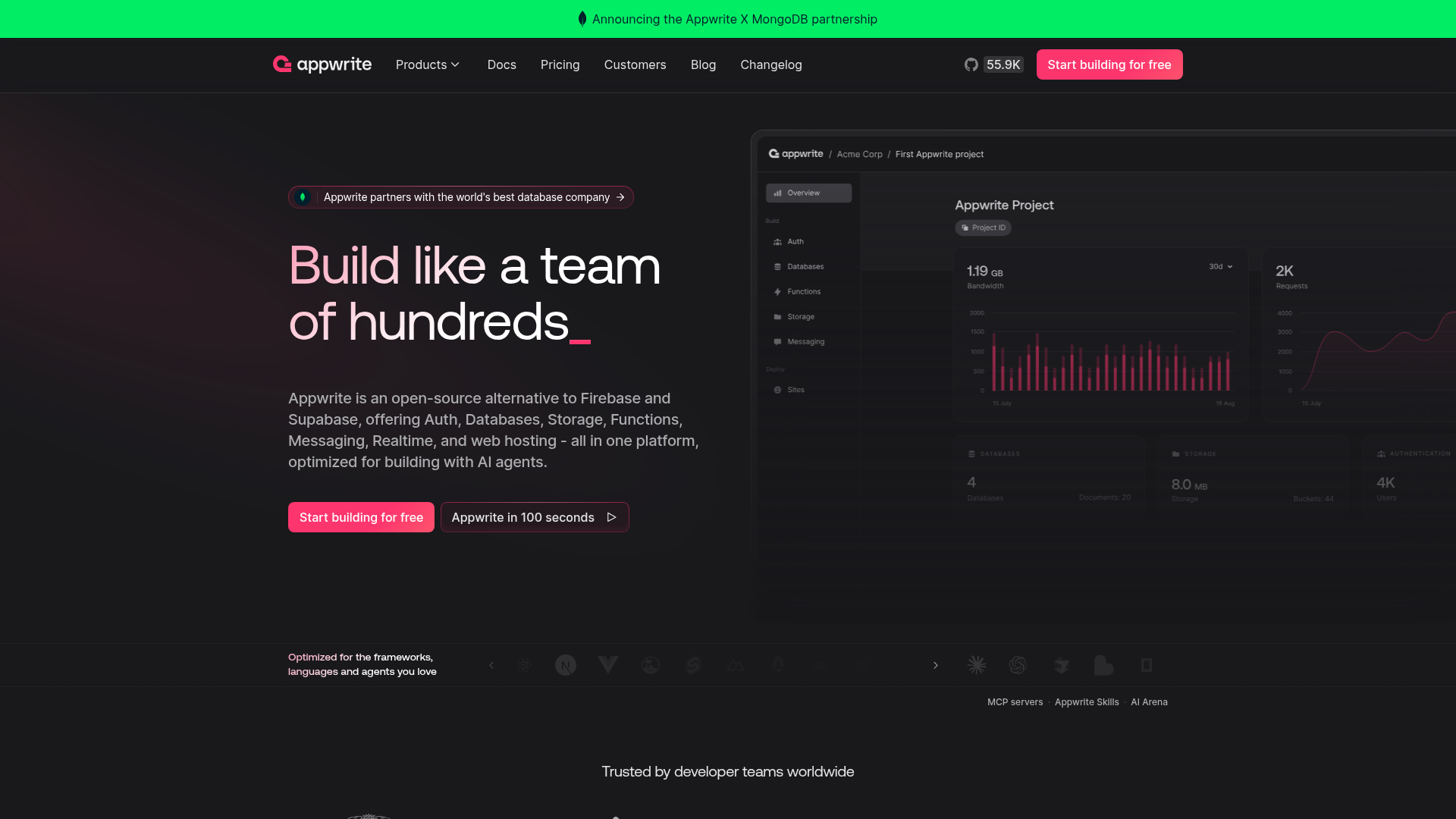
Task: Click the Databases stack icon in the sidebar
Action: click(777, 267)
